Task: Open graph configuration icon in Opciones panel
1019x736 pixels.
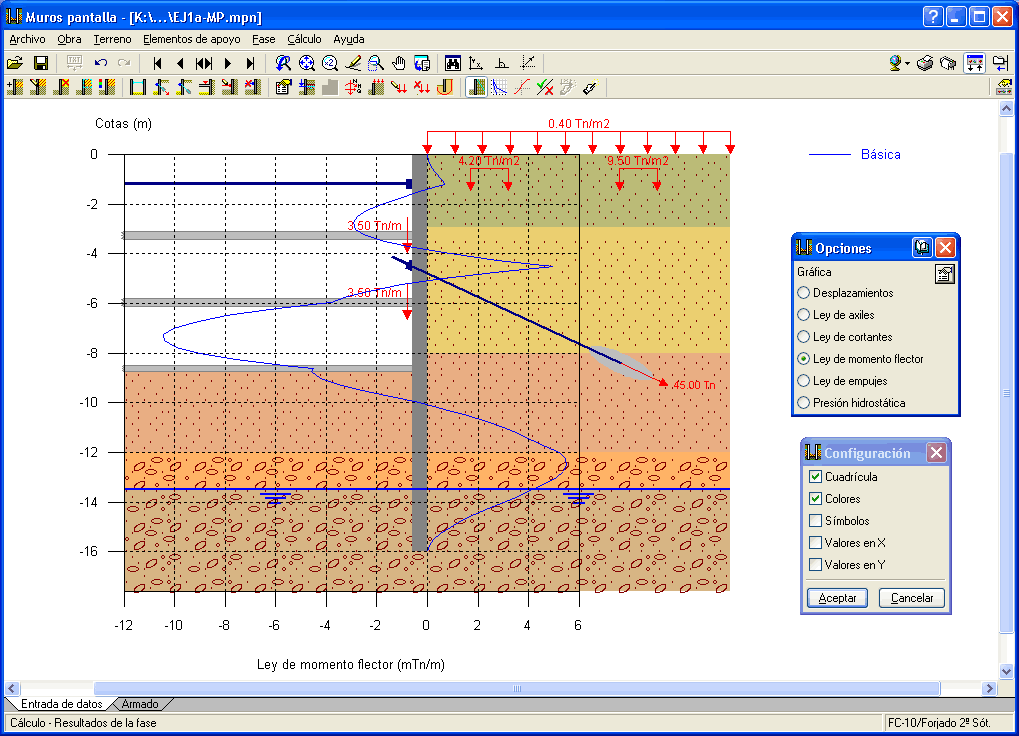Action: [944, 275]
